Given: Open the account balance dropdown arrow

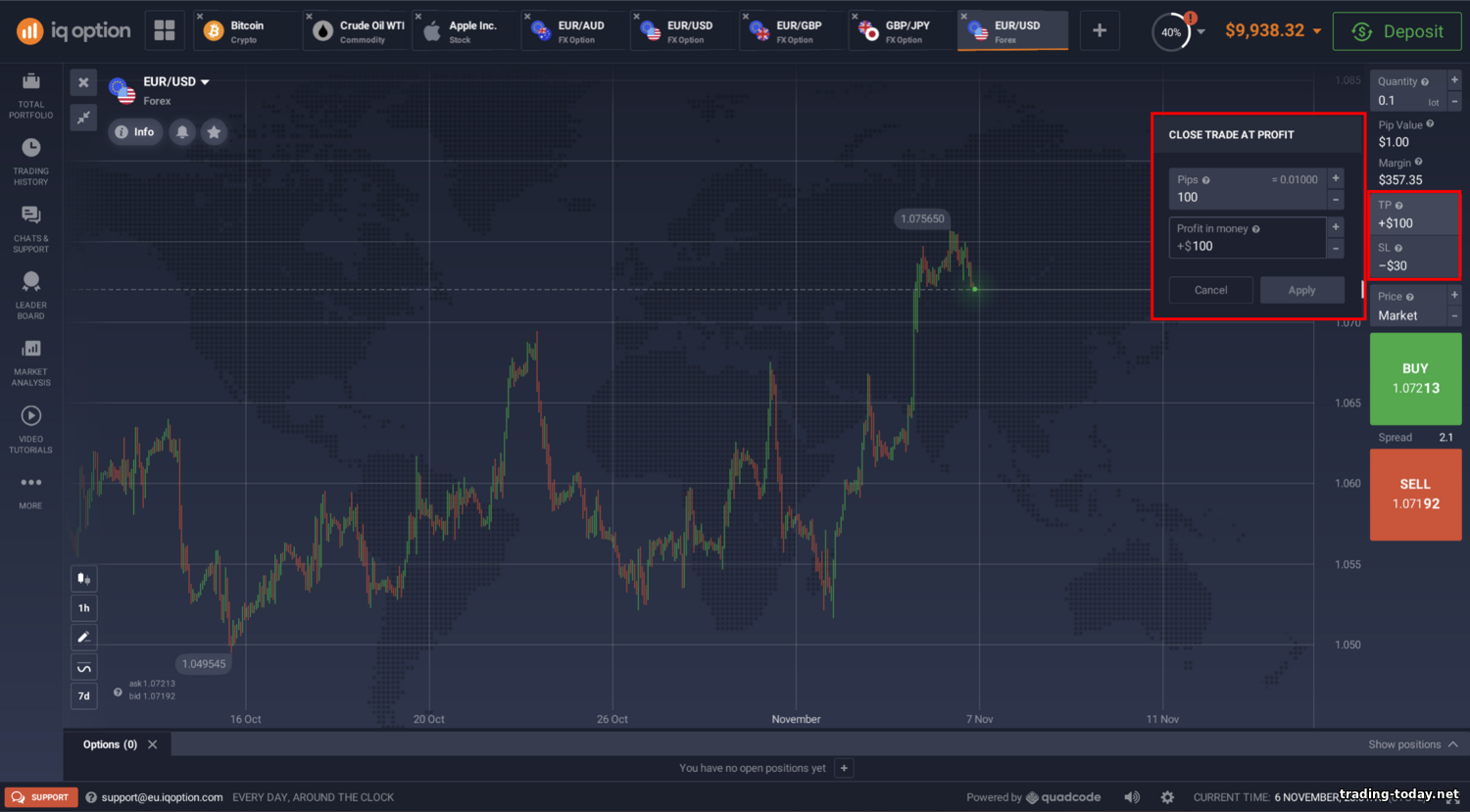Looking at the screenshot, I should tap(1317, 31).
